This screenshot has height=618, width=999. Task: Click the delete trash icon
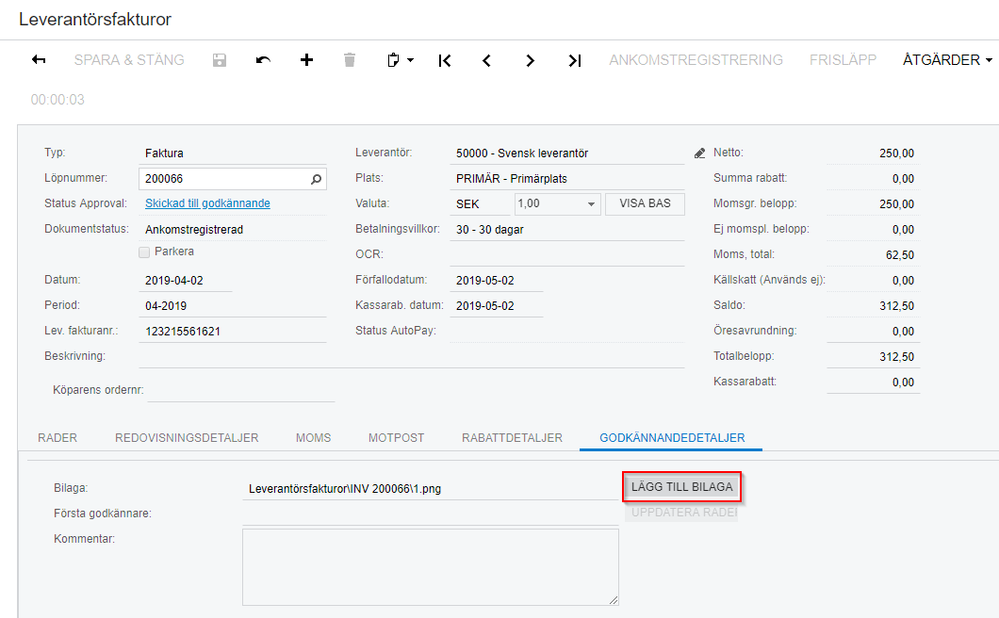pos(349,60)
